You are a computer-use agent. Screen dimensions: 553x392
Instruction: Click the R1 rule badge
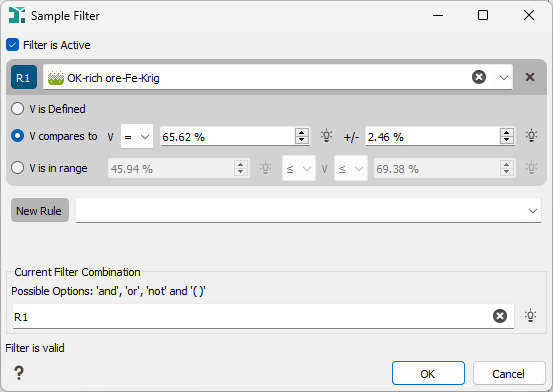click(x=24, y=77)
